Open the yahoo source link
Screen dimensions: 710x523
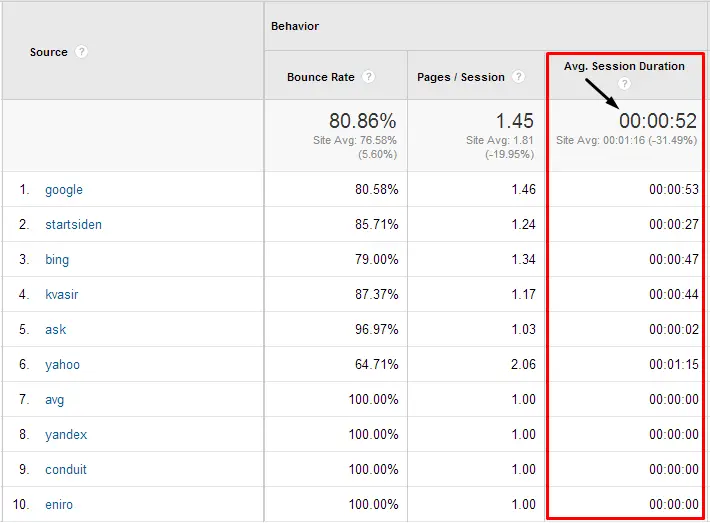click(62, 365)
